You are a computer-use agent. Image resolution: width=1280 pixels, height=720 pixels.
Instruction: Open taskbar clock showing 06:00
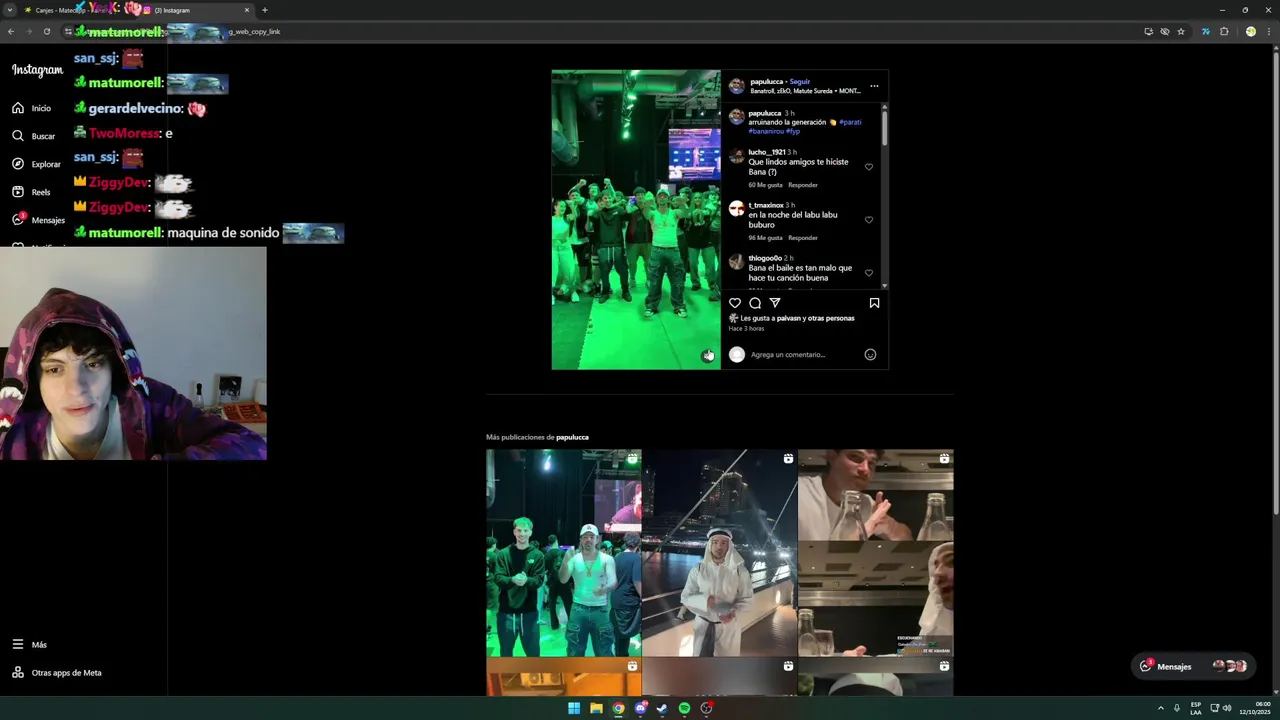tap(1255, 708)
